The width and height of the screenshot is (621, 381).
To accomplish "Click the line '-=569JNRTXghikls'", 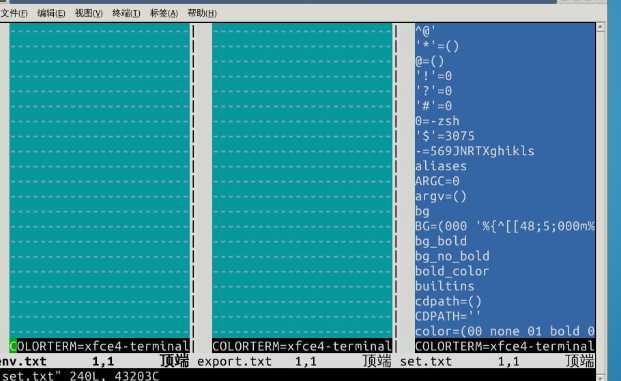I will click(x=475, y=151).
